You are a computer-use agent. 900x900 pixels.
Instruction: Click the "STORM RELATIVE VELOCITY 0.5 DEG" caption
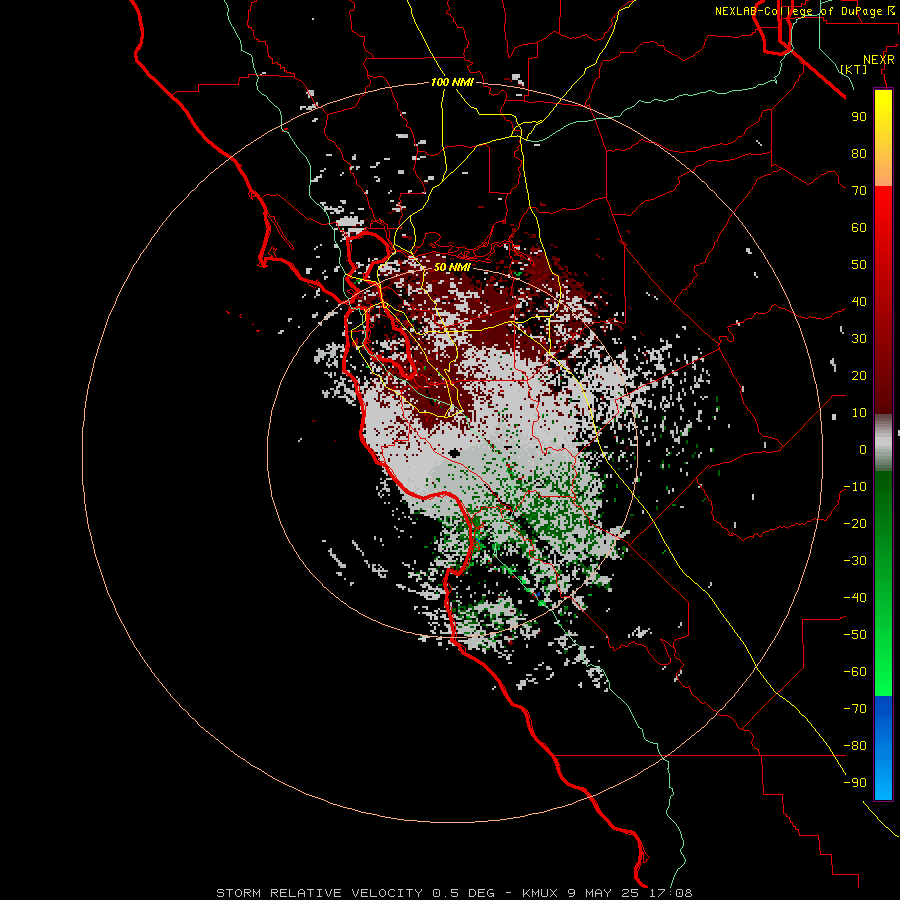point(355,893)
